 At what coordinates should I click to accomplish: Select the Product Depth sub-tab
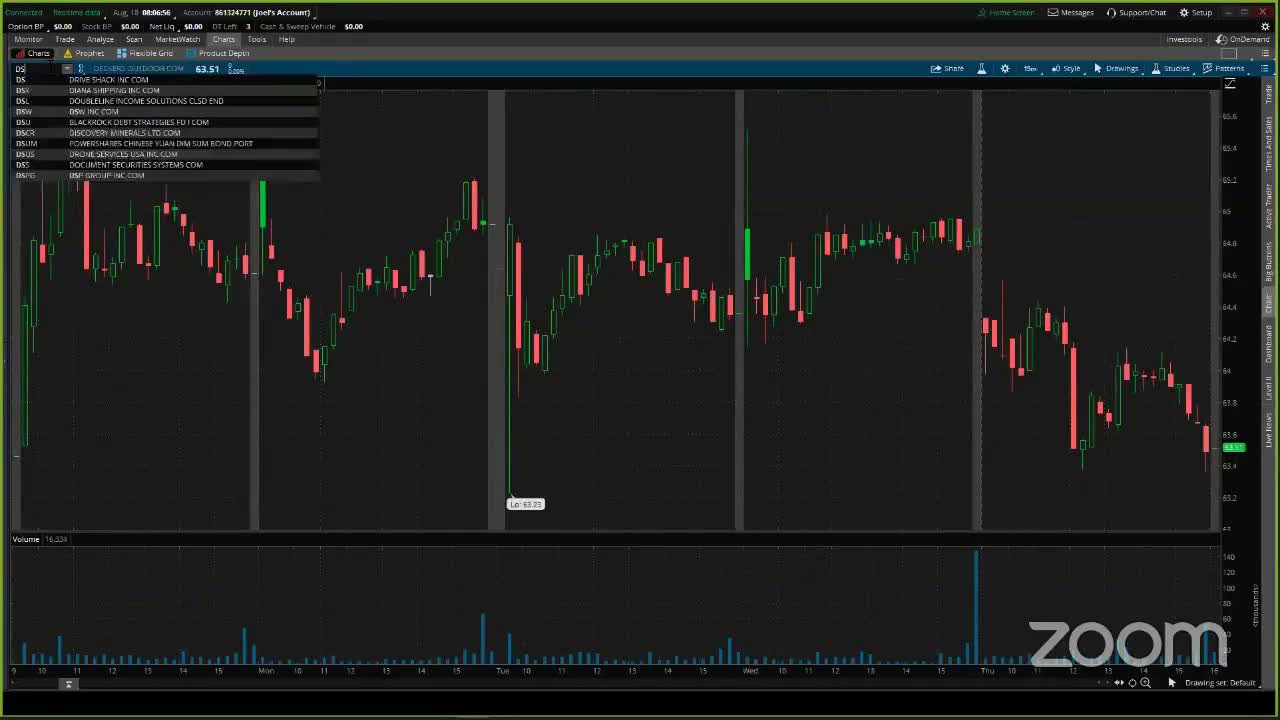point(217,53)
